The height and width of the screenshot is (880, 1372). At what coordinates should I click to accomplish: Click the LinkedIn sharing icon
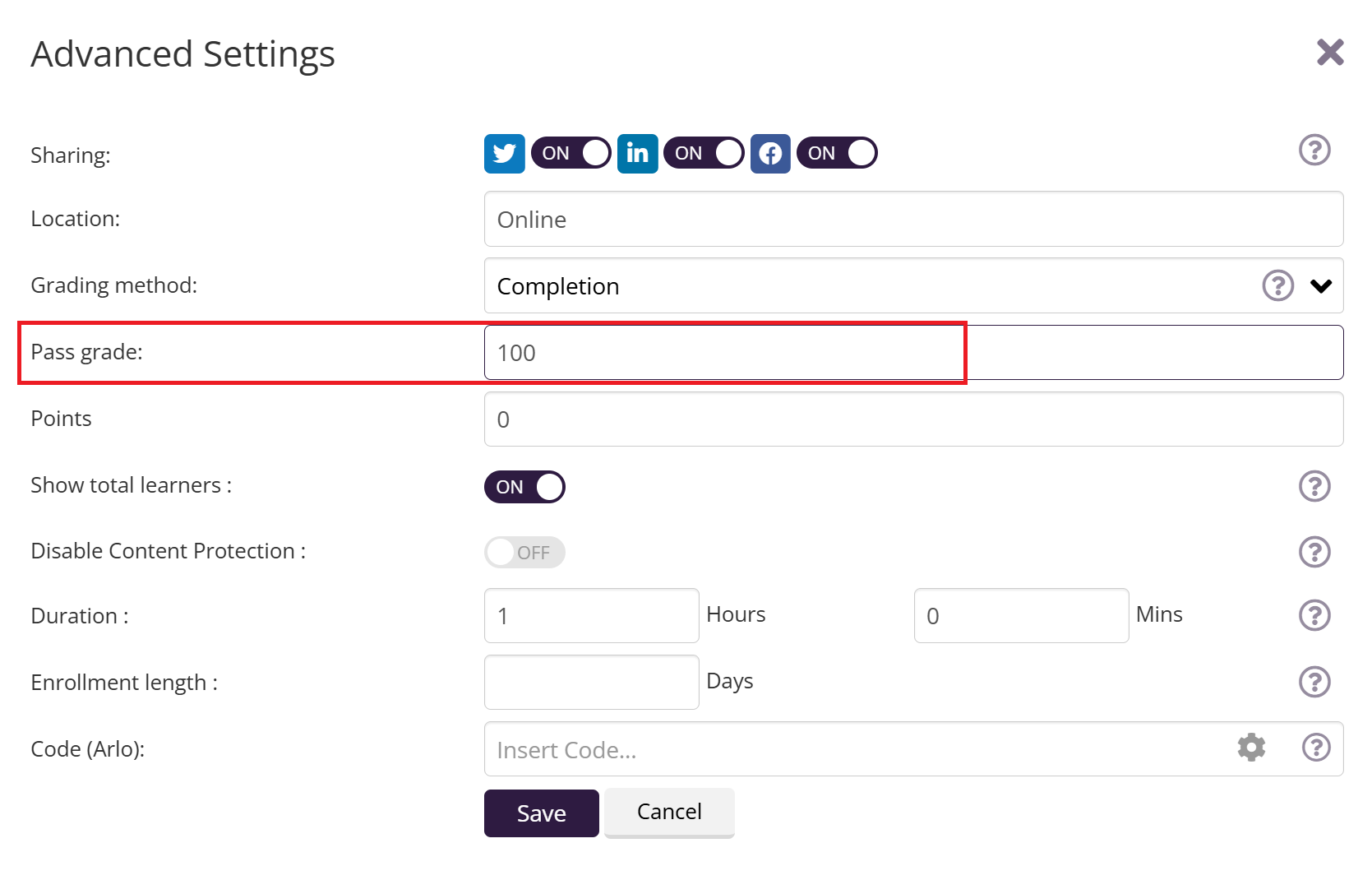click(x=637, y=154)
